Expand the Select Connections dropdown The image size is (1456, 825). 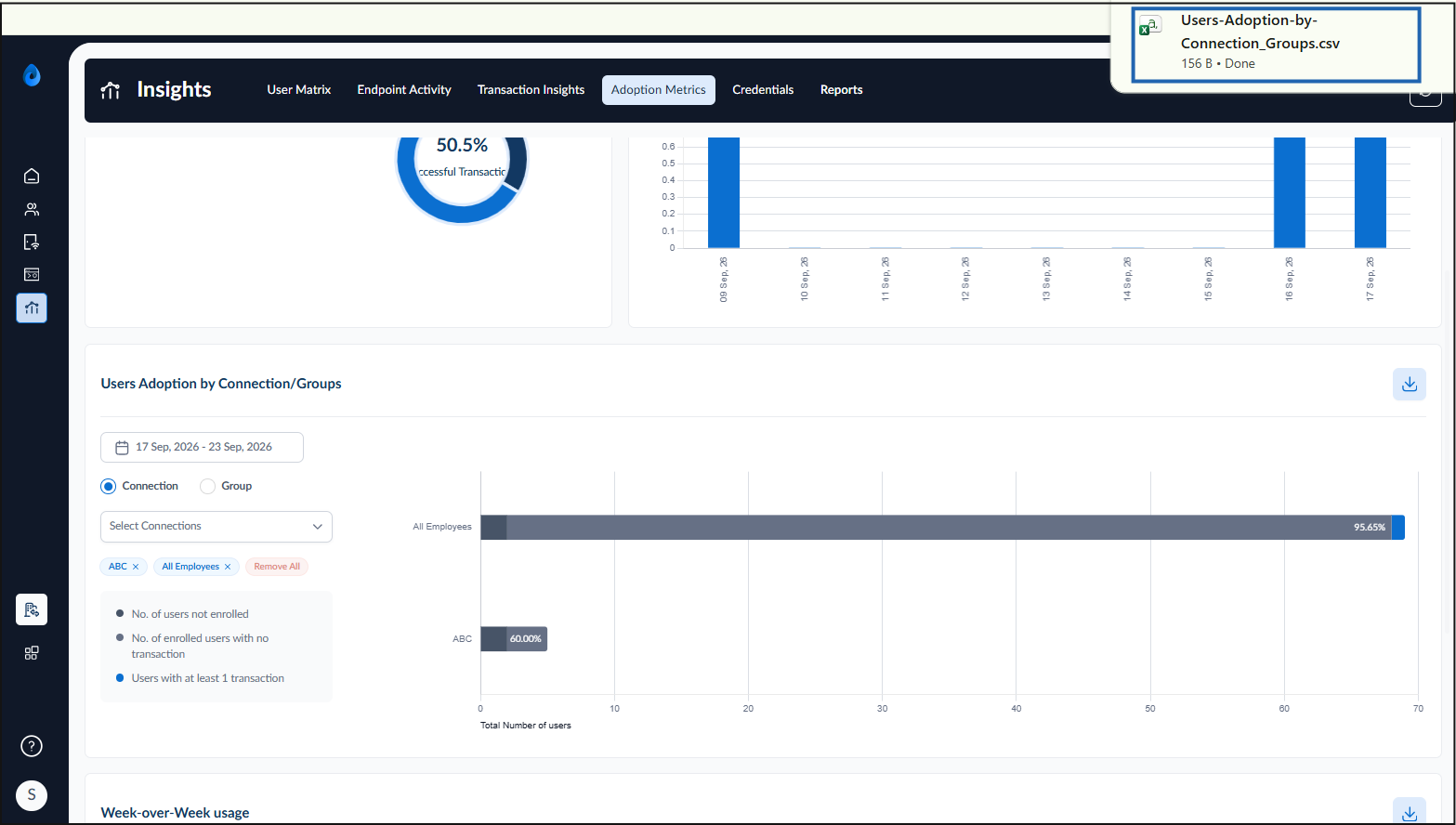[216, 527]
